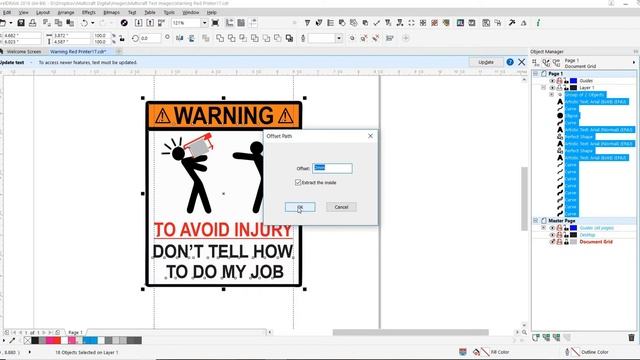The image size is (640, 360).
Task: Click the hammer tool icon in toolbar
Action: (511, 23)
